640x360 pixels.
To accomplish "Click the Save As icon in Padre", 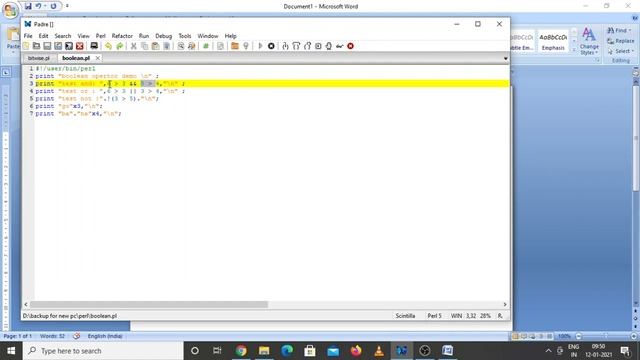I will [58, 46].
